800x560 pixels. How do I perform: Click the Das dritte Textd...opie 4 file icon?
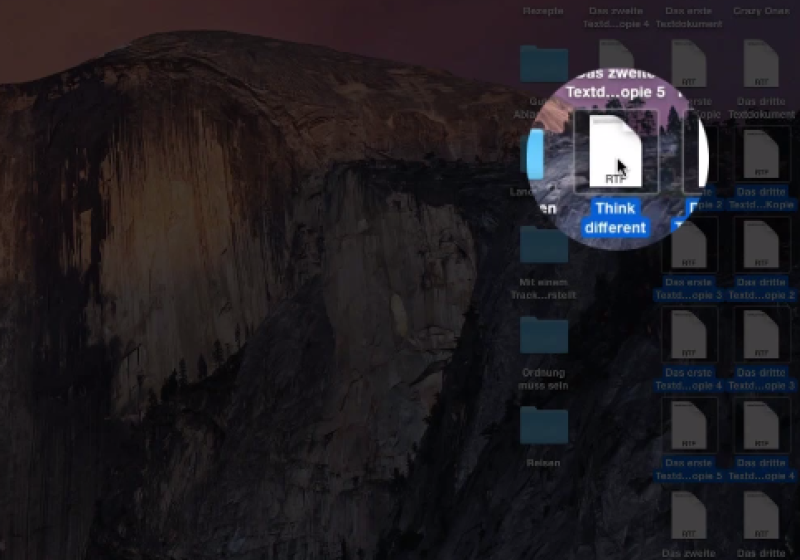click(760, 425)
